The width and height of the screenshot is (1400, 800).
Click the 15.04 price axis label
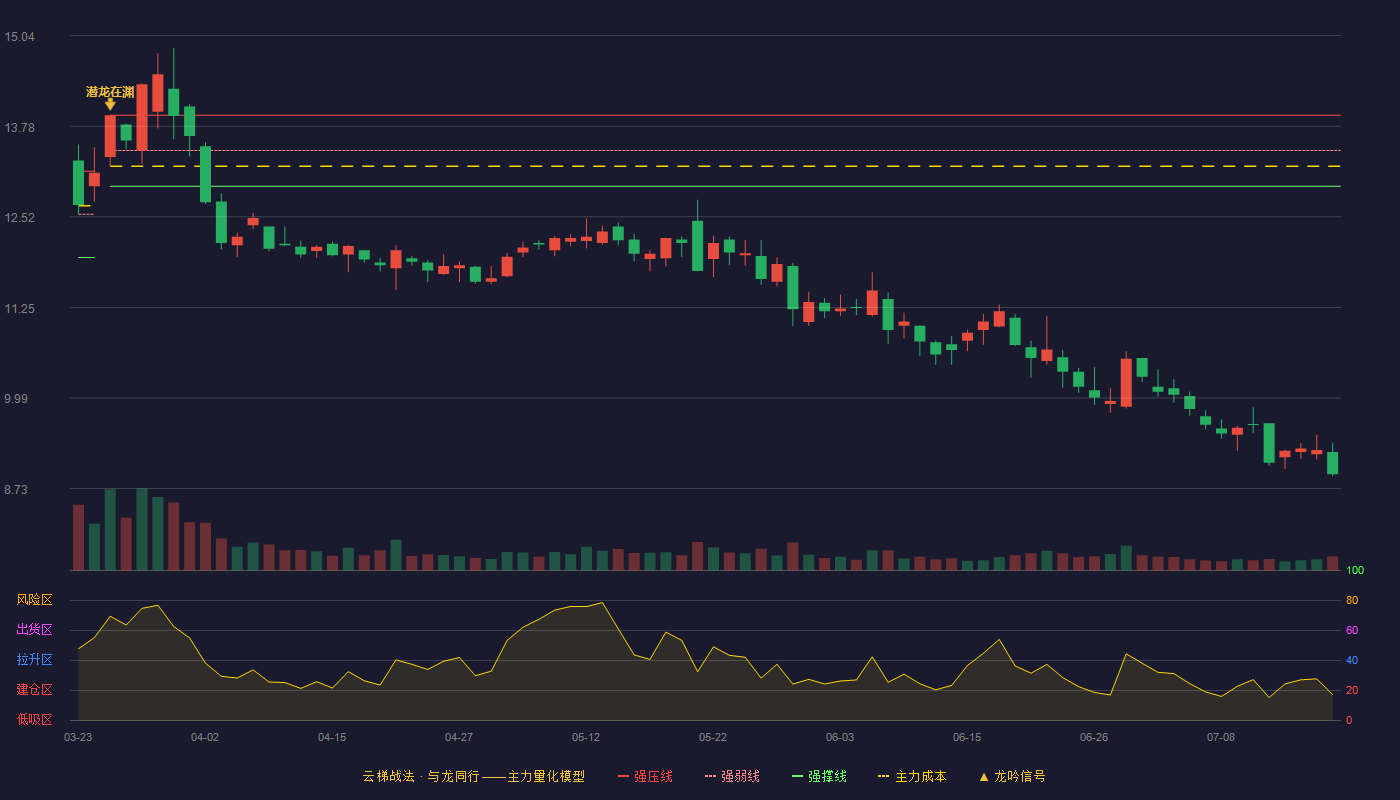pyautogui.click(x=19, y=37)
